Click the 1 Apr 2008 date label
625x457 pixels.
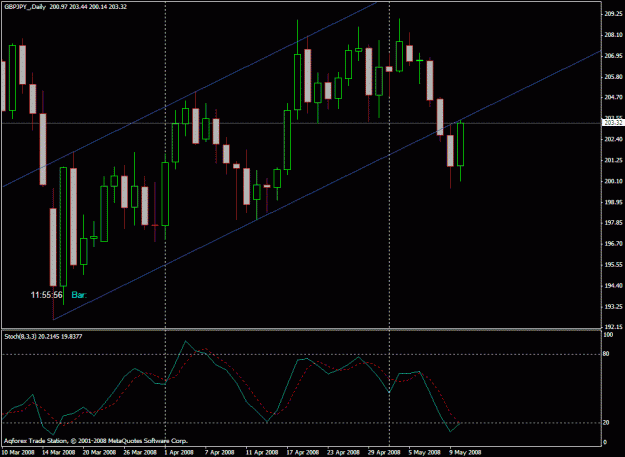tap(179, 453)
